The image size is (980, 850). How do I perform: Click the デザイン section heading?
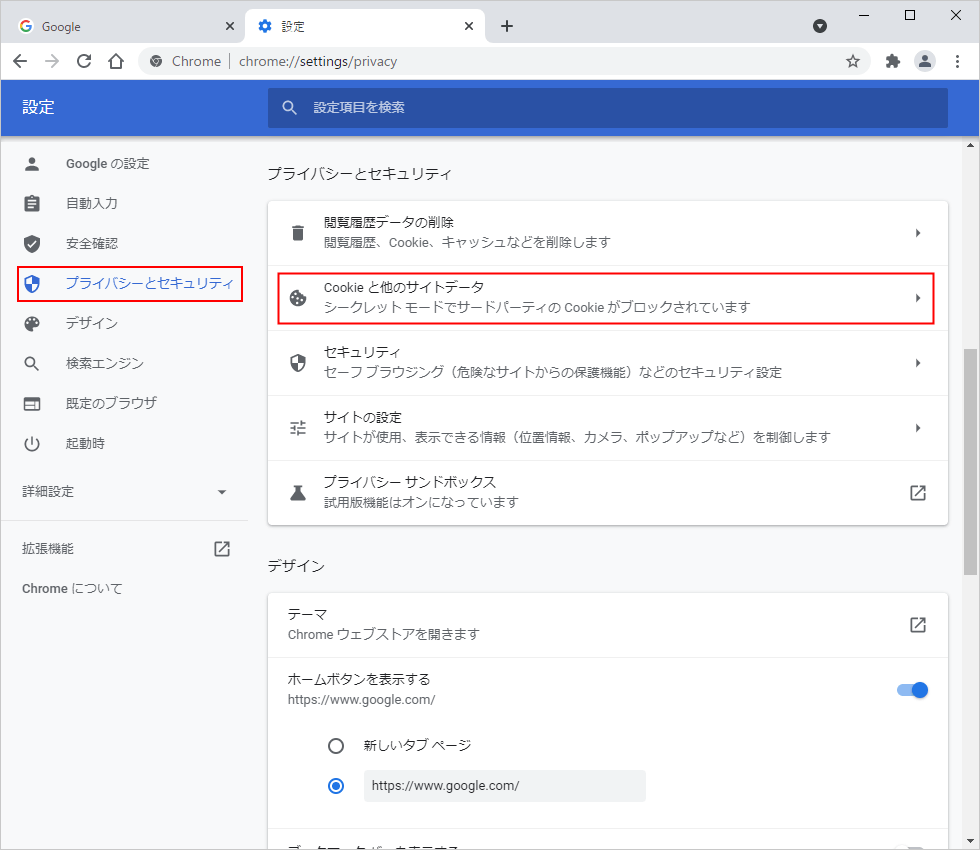pyautogui.click(x=296, y=566)
